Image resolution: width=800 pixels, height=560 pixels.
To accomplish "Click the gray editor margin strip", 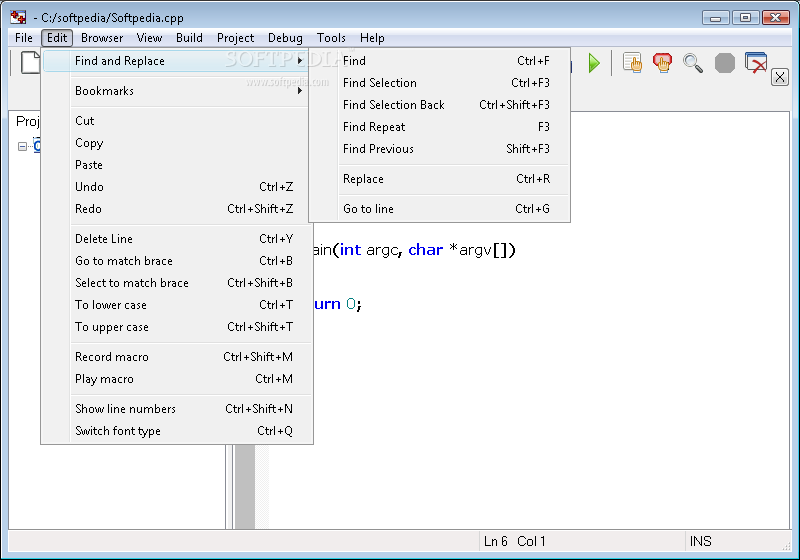I will (245, 487).
